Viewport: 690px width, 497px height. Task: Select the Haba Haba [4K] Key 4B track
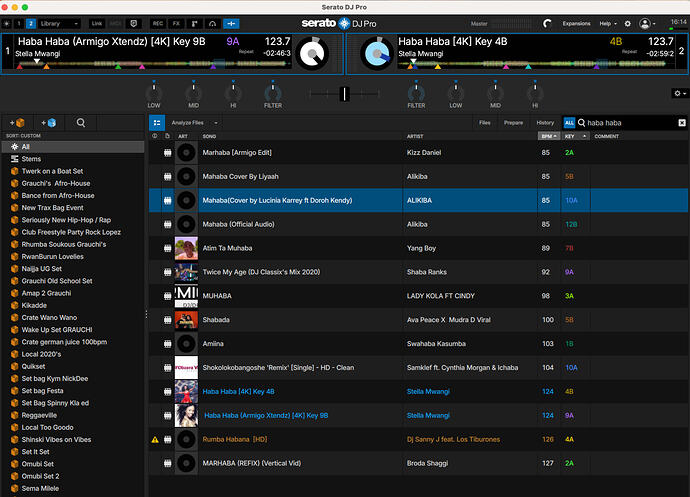point(418,391)
